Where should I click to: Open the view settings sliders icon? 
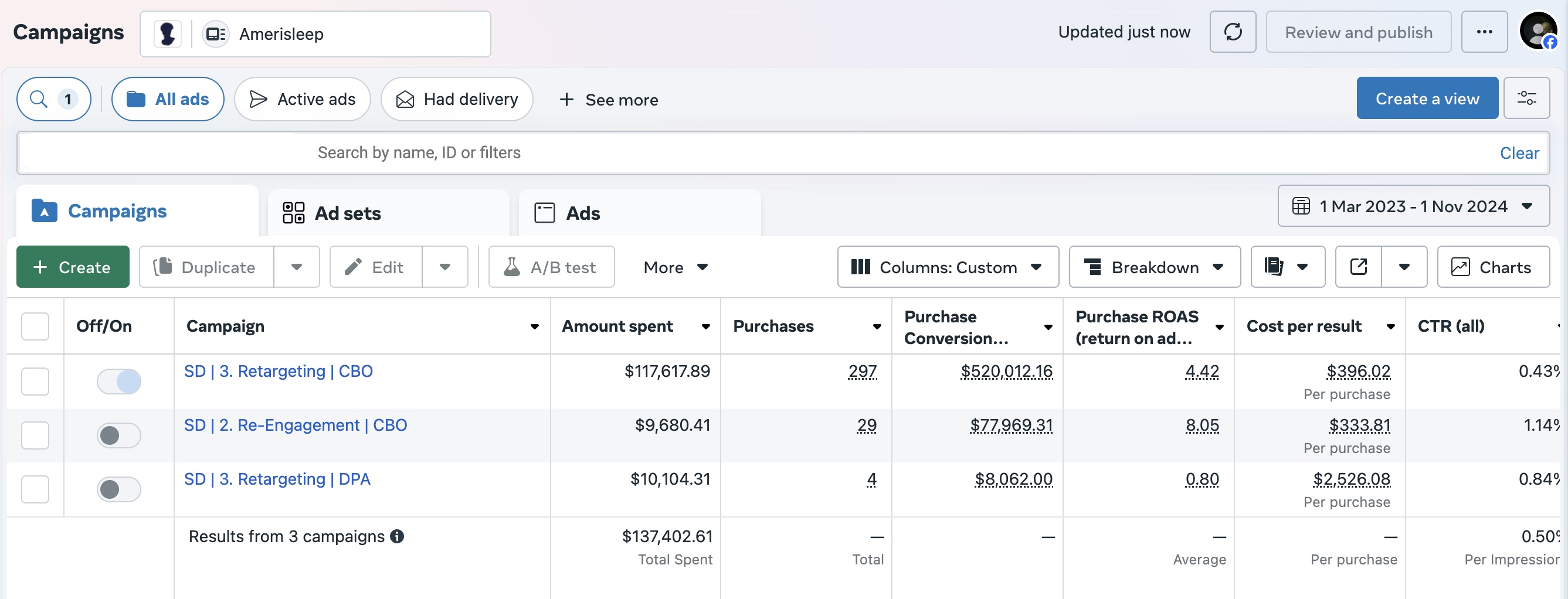click(1525, 98)
